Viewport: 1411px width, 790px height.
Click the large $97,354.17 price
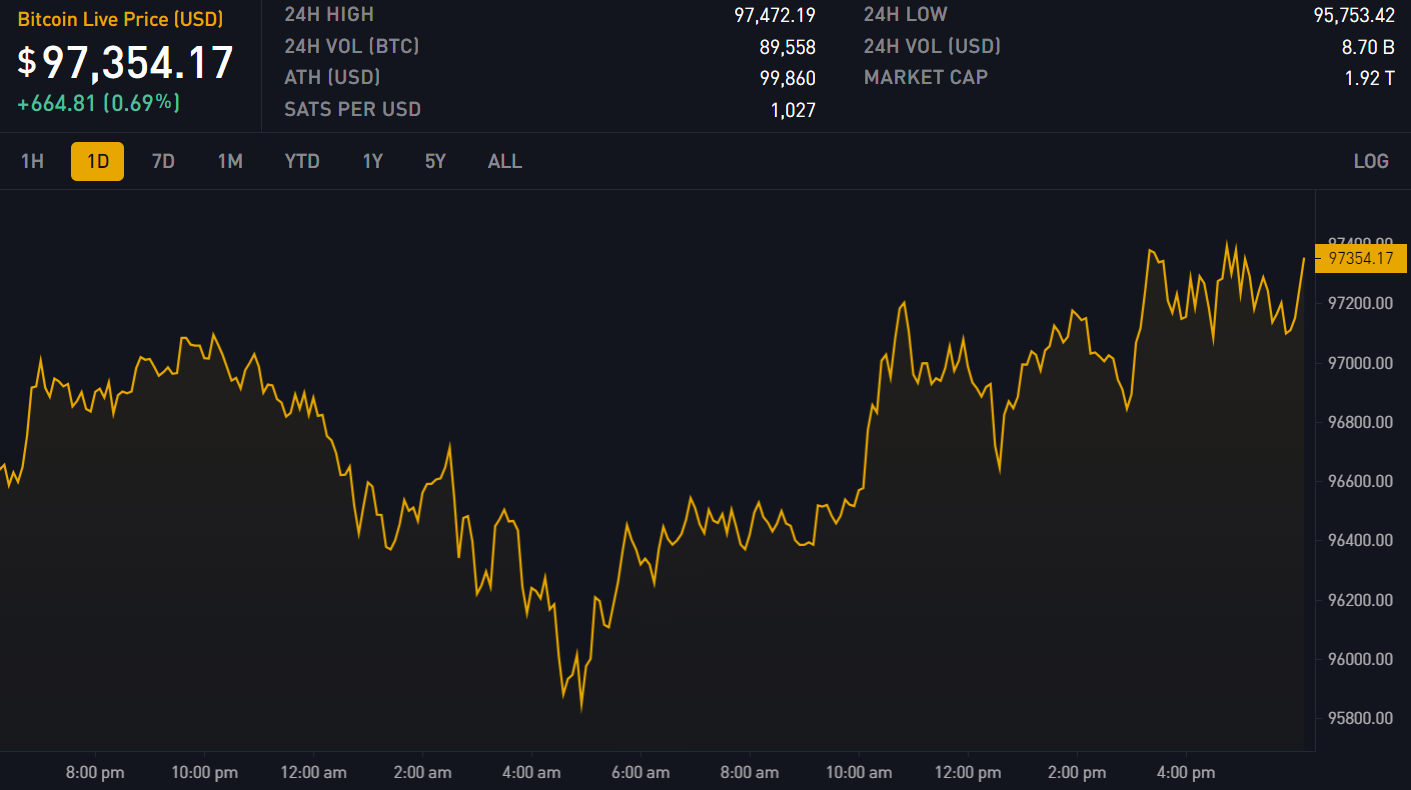tap(126, 62)
